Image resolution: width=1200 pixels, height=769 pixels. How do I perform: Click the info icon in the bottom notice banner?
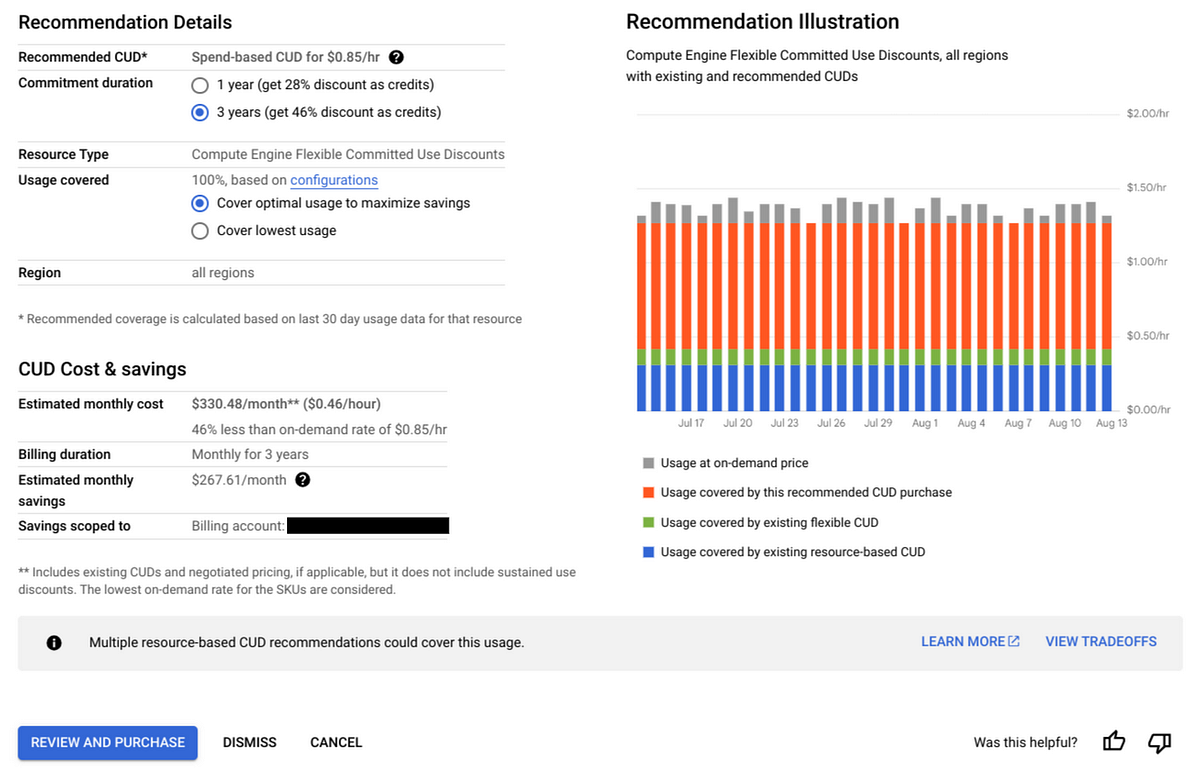[53, 642]
